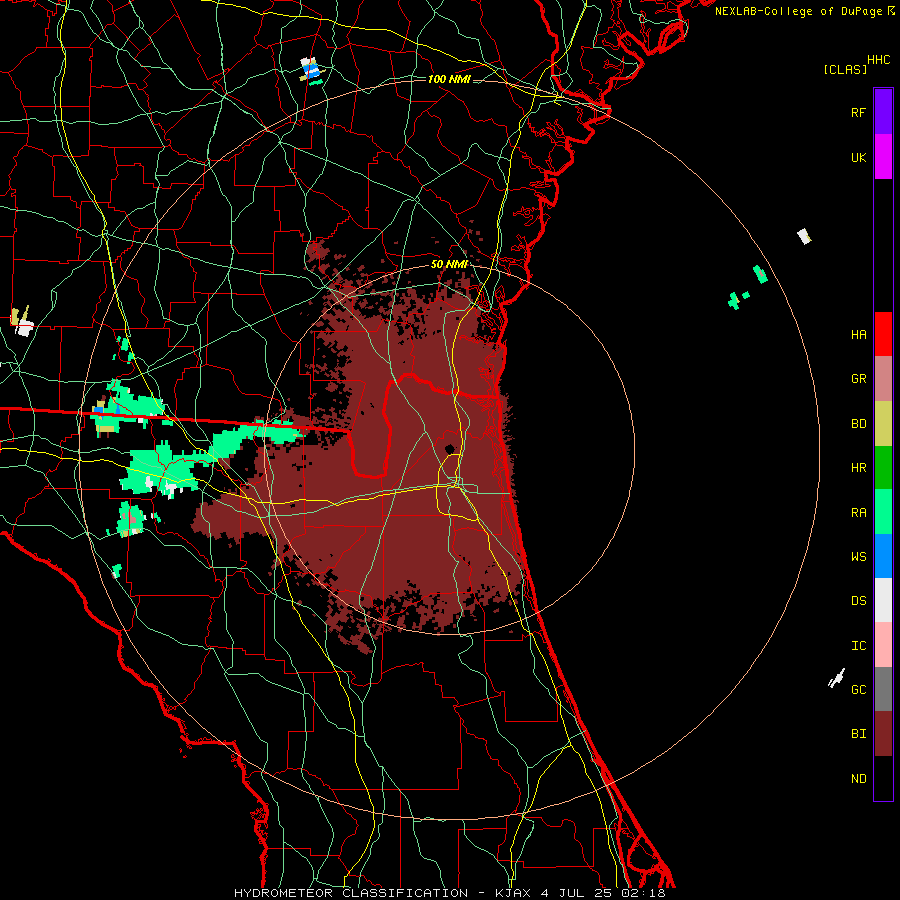The image size is (900, 900).
Task: Click the WS legend label
Action: pyautogui.click(x=859, y=557)
